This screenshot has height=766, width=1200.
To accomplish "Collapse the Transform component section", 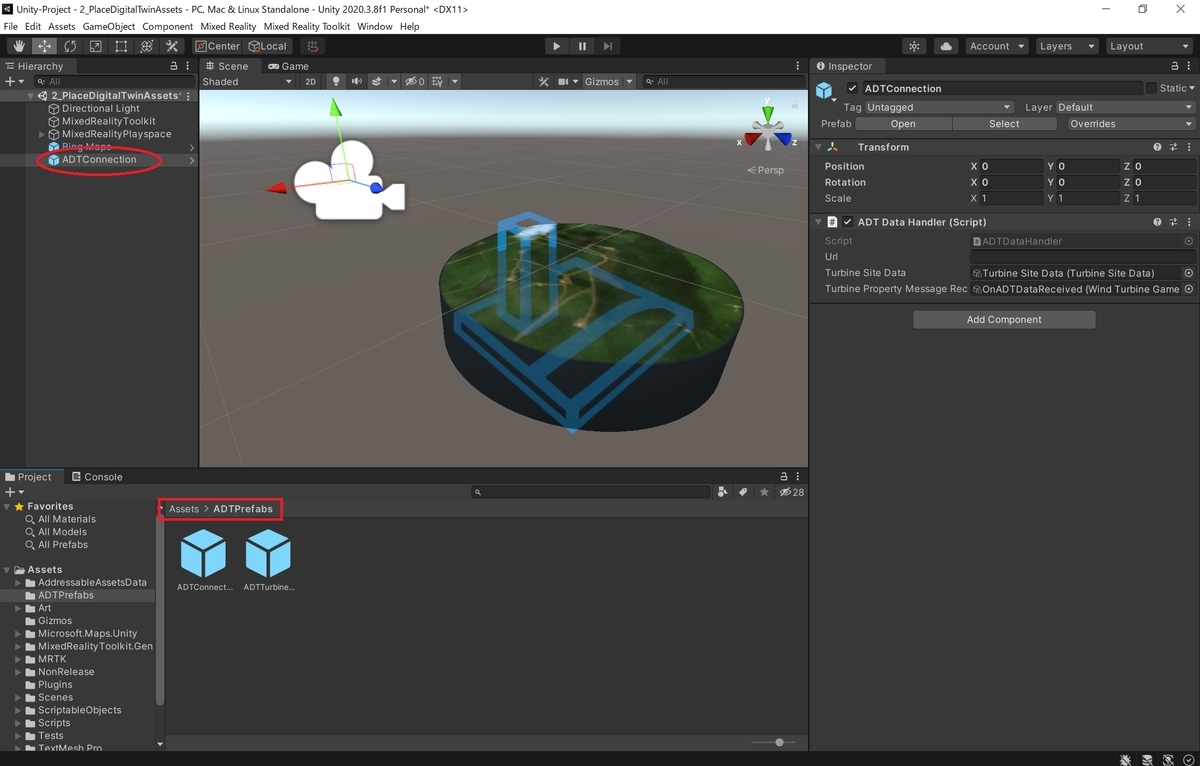I will click(818, 147).
